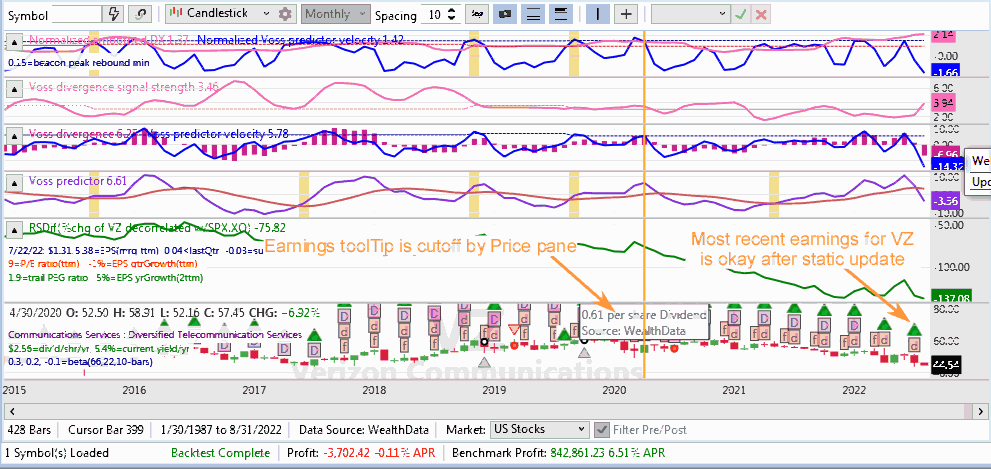991x469 pixels.
Task: Collapse the Voss divergence histogram pane
Action: 14,137
